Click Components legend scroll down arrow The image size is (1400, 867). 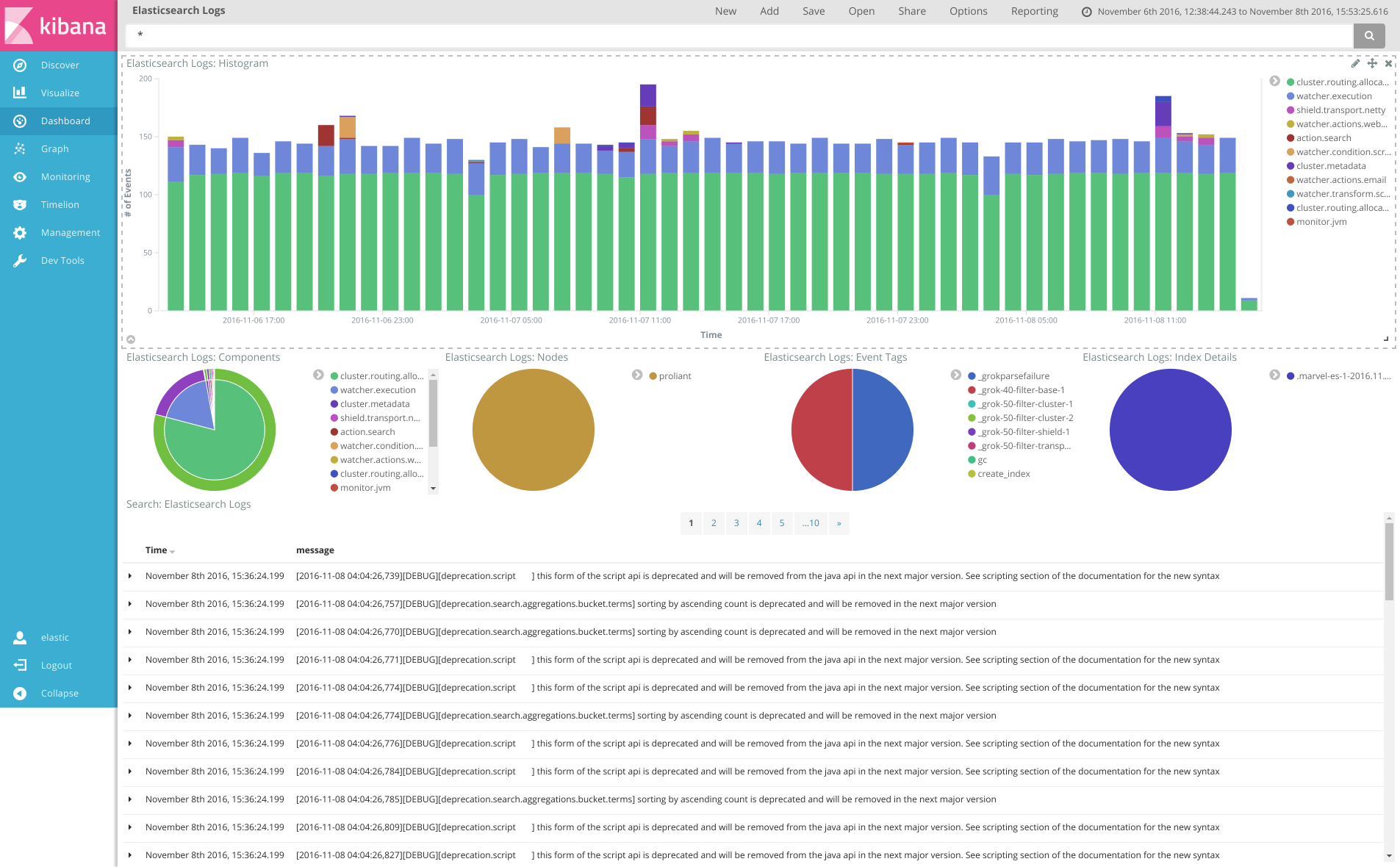(x=434, y=489)
